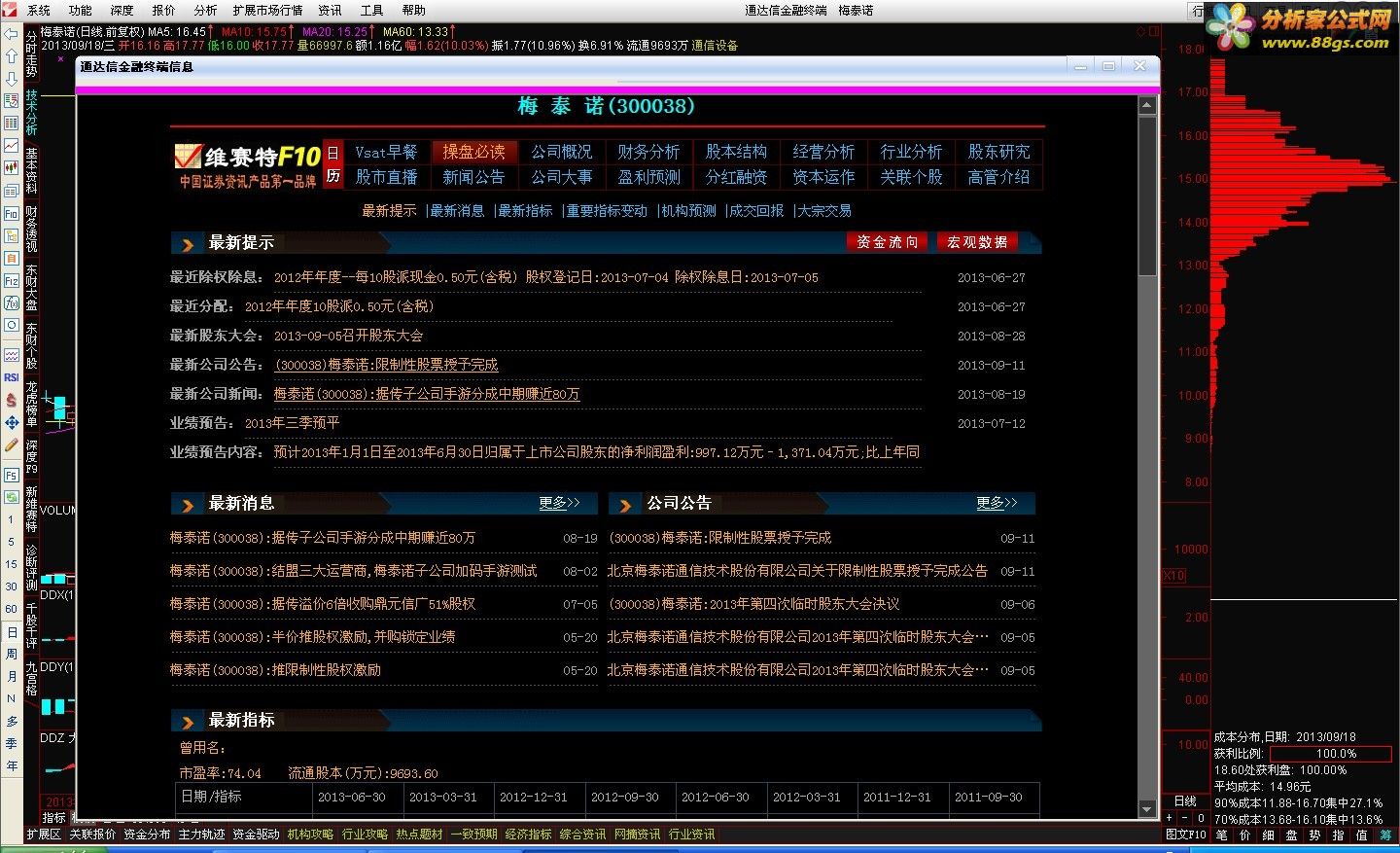The height and width of the screenshot is (853, 1400).
Task: Click the RSI indicator icon
Action: click(11, 377)
